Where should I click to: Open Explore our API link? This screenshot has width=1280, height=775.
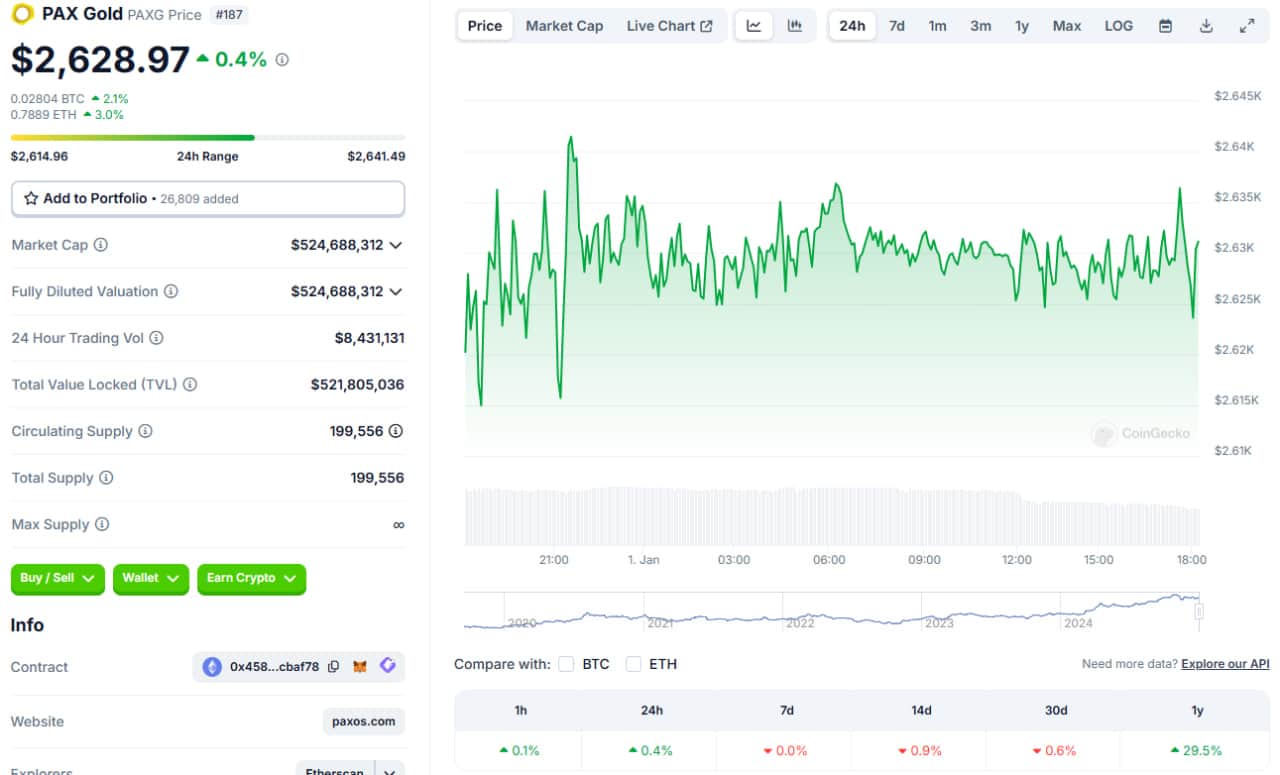tap(1225, 664)
